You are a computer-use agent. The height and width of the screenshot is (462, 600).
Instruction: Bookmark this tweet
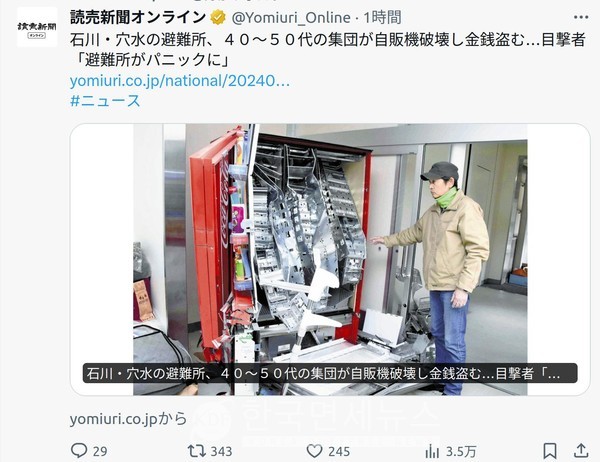(550, 451)
